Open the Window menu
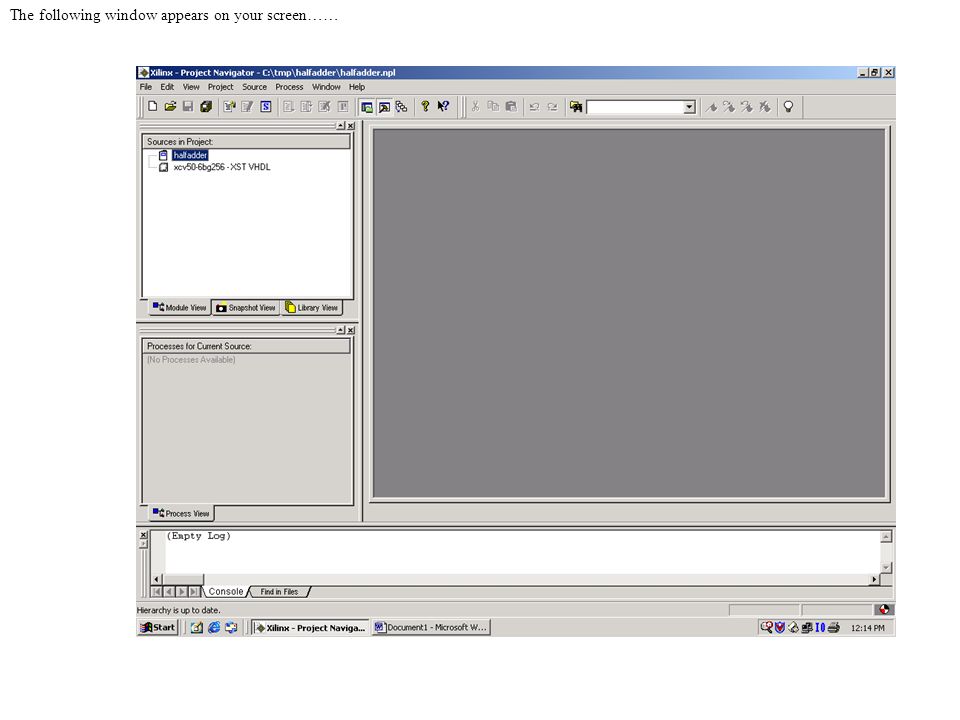 click(x=326, y=87)
